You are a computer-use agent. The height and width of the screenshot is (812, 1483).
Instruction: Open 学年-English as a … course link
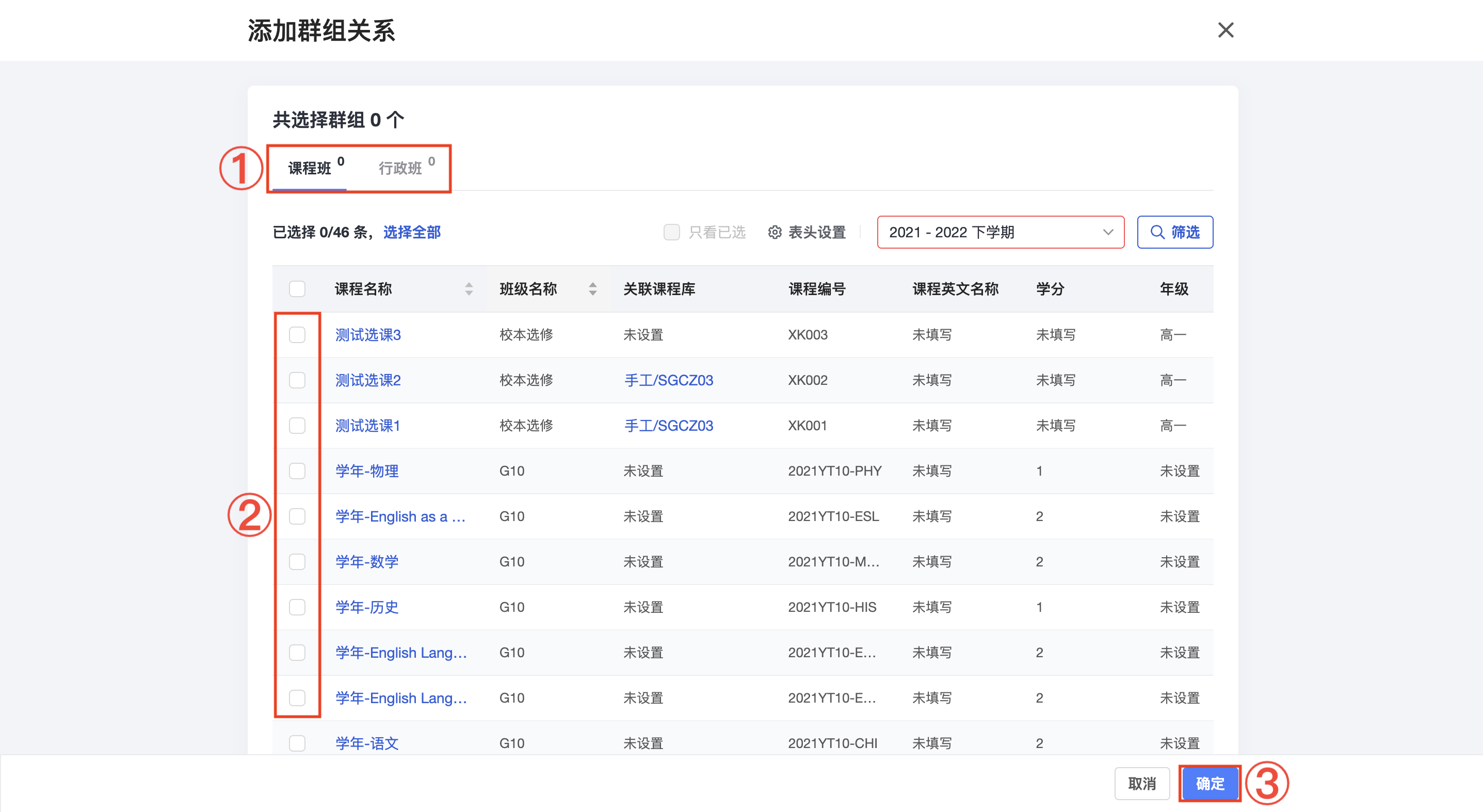[401, 517]
